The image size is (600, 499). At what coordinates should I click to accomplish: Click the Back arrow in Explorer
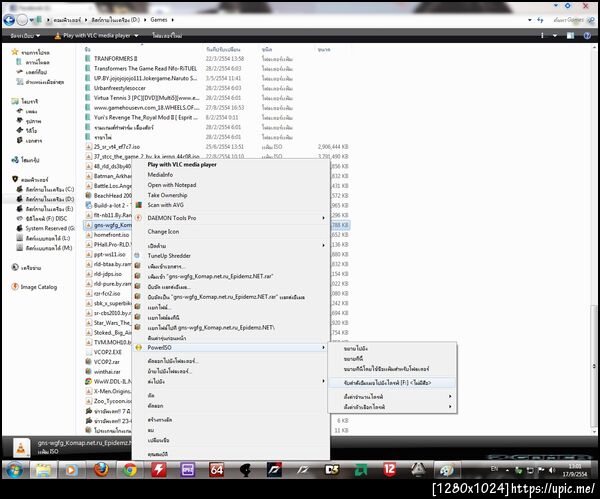click(9, 20)
